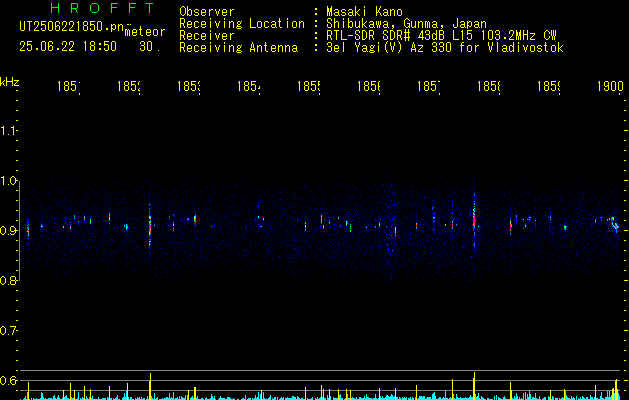Click the 1853 time axis label
Viewport: 629px width, 400px height.
point(189,87)
